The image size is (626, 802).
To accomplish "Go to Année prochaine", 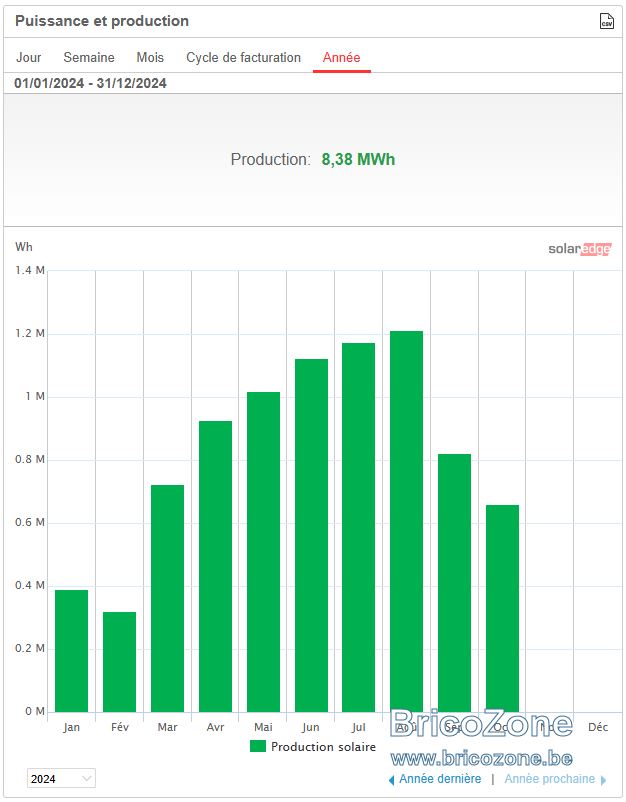I will [x=550, y=778].
